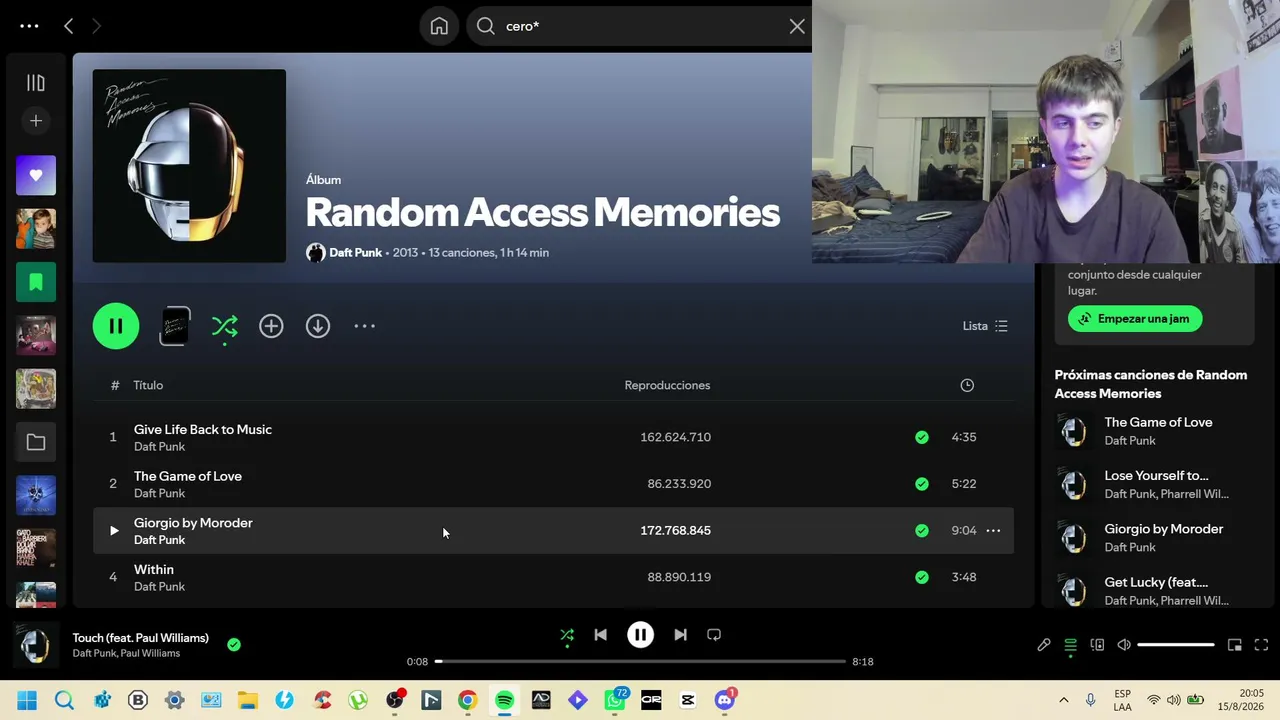Mute audio with the speaker icon in player bar

pyautogui.click(x=1124, y=645)
